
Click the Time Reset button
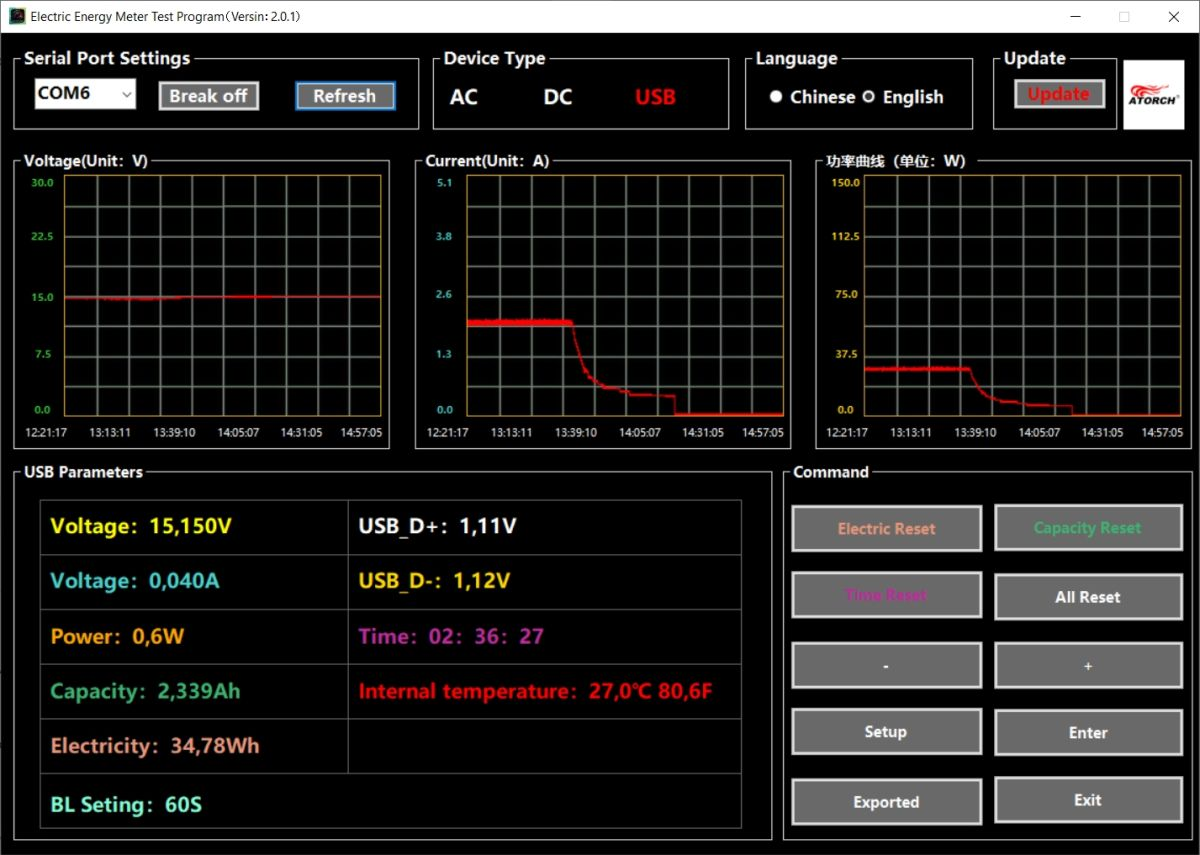886,595
